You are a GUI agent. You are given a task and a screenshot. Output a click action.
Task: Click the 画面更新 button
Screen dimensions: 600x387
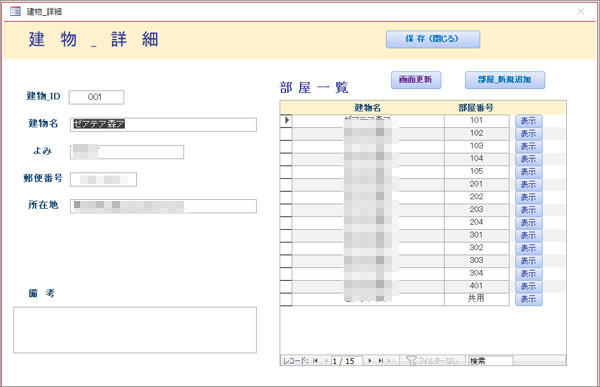click(x=416, y=80)
